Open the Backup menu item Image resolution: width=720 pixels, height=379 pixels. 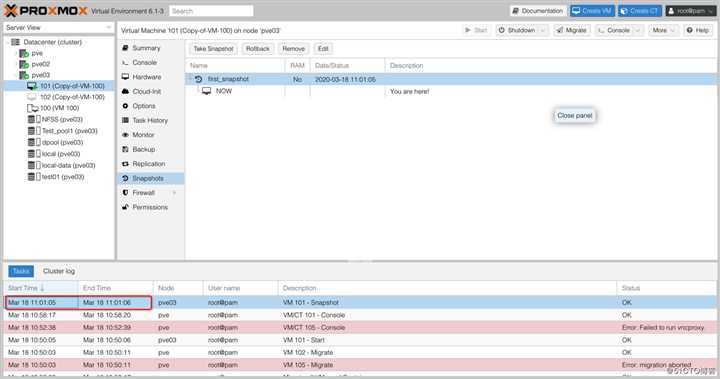[151, 149]
